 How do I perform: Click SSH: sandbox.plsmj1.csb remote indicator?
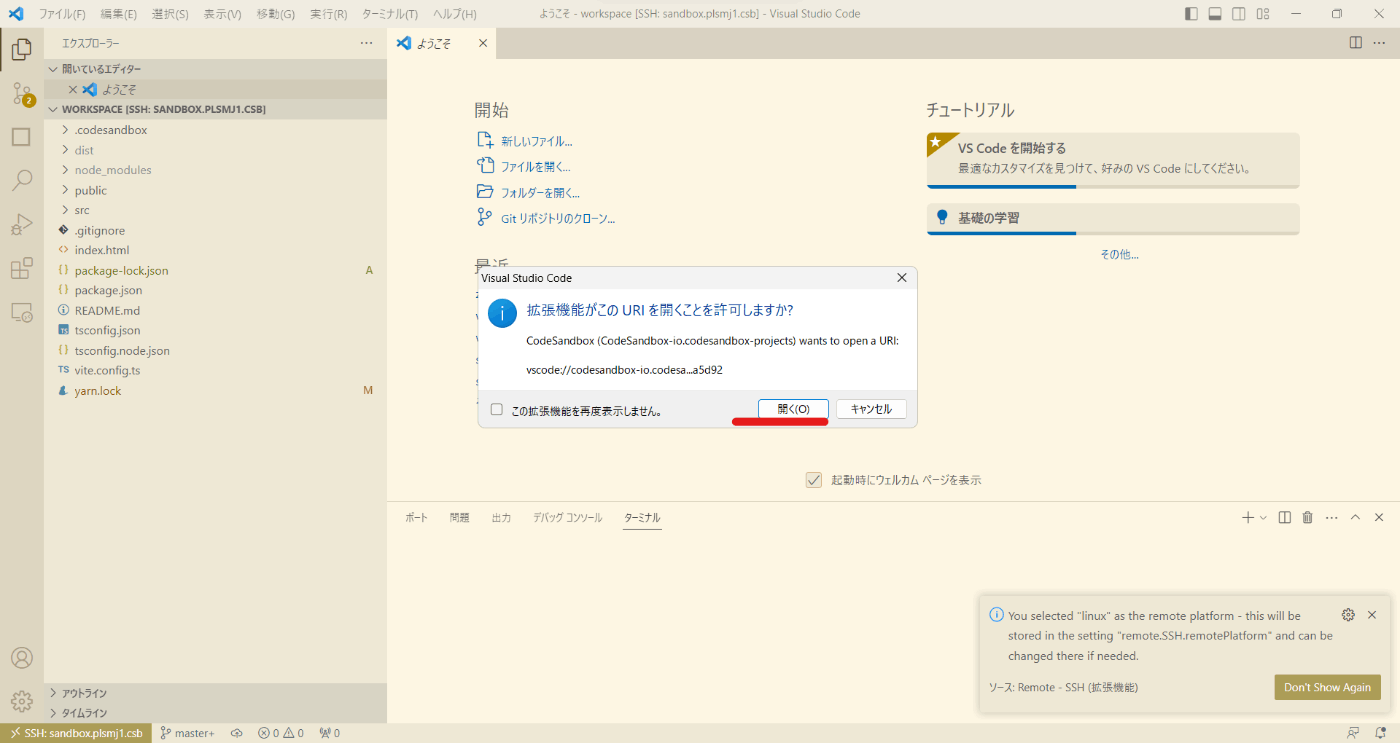tap(76, 733)
